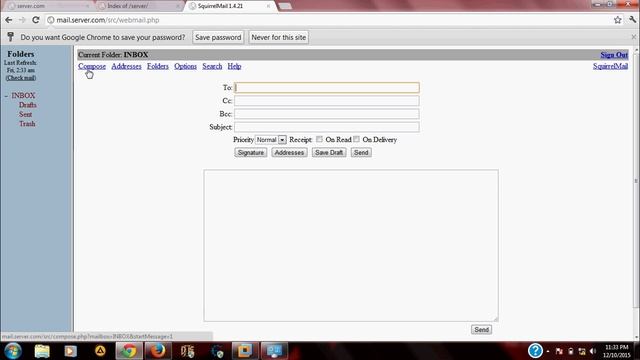Click the browser Forward arrow
This screenshot has height=360, width=640.
(22, 20)
